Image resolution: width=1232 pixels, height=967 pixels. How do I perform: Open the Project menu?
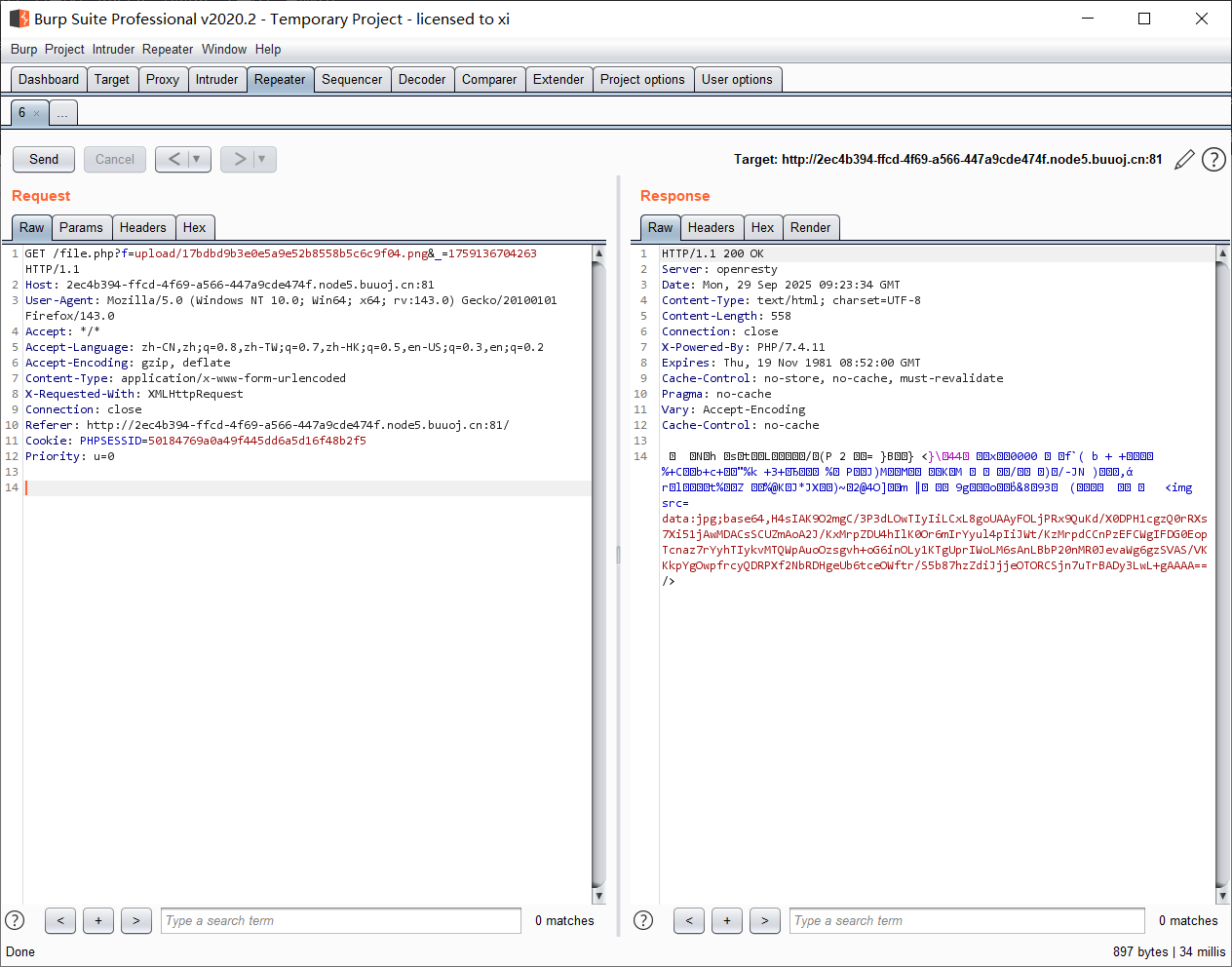[x=64, y=49]
